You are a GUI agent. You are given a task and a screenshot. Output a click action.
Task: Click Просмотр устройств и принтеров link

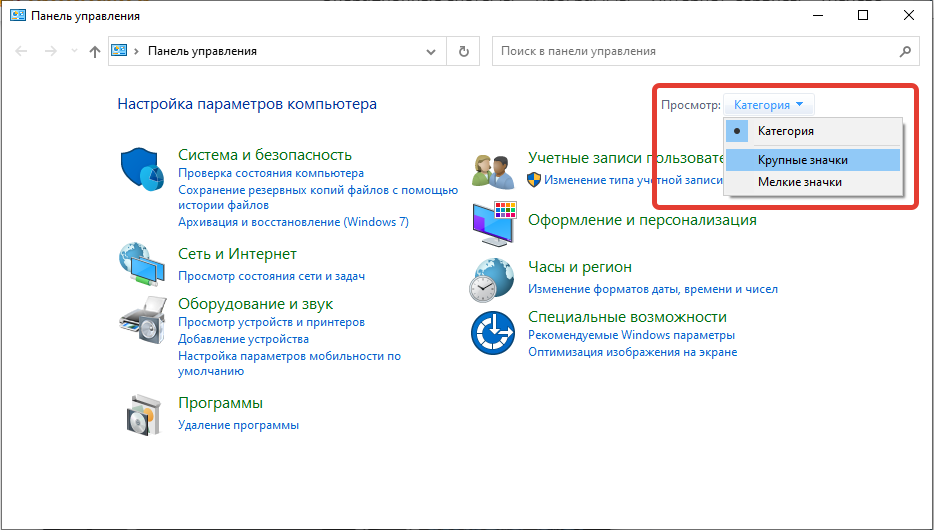click(x=271, y=322)
